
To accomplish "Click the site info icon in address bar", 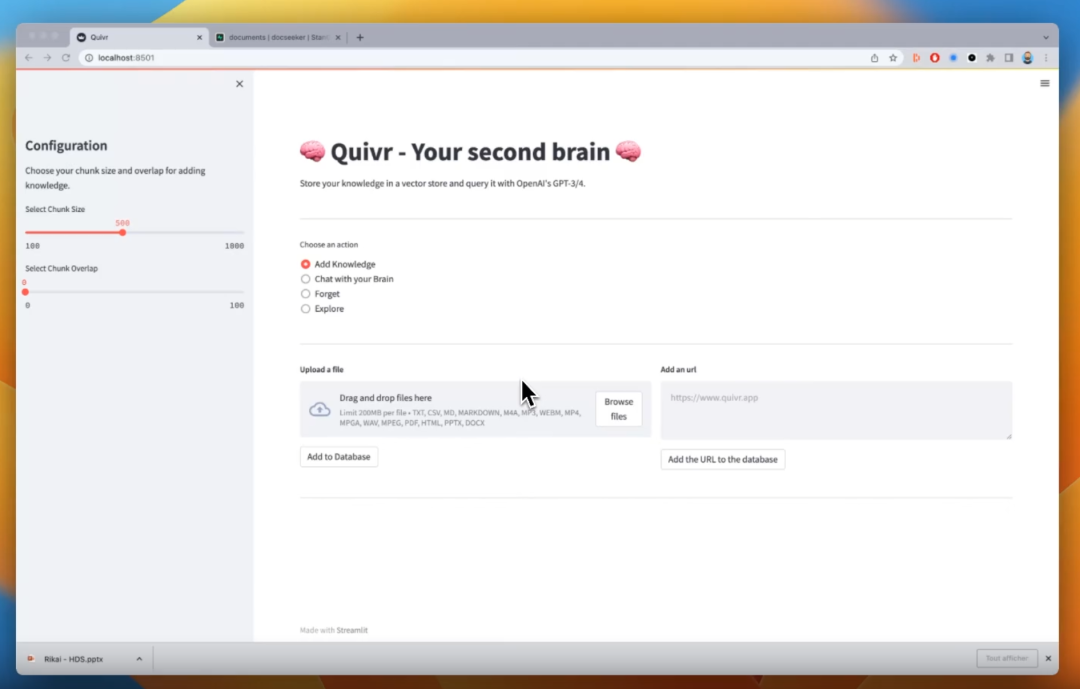I will pos(89,58).
